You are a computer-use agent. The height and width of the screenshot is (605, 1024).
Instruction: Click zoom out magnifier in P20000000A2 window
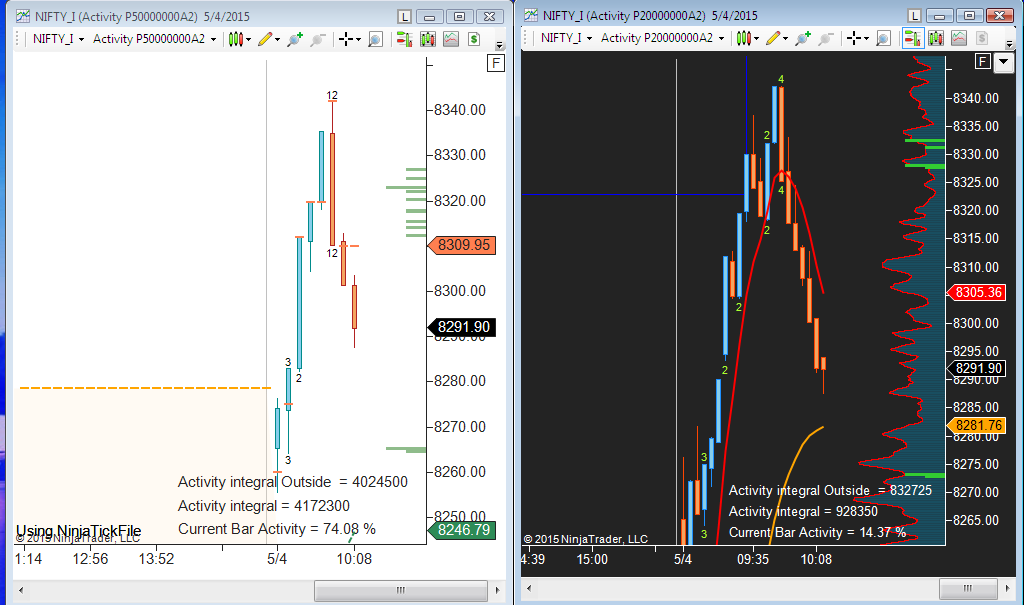click(826, 39)
